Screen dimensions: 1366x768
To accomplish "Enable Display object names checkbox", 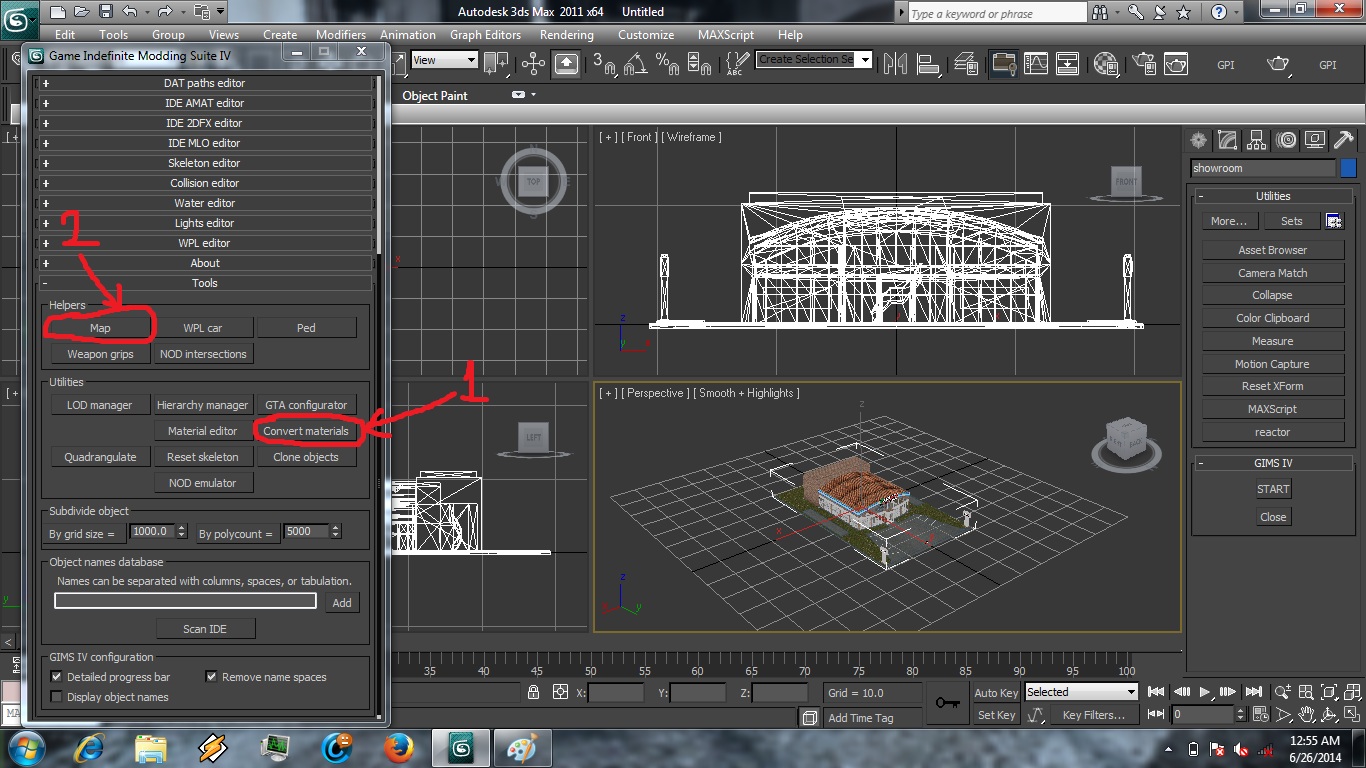I will 57,697.
